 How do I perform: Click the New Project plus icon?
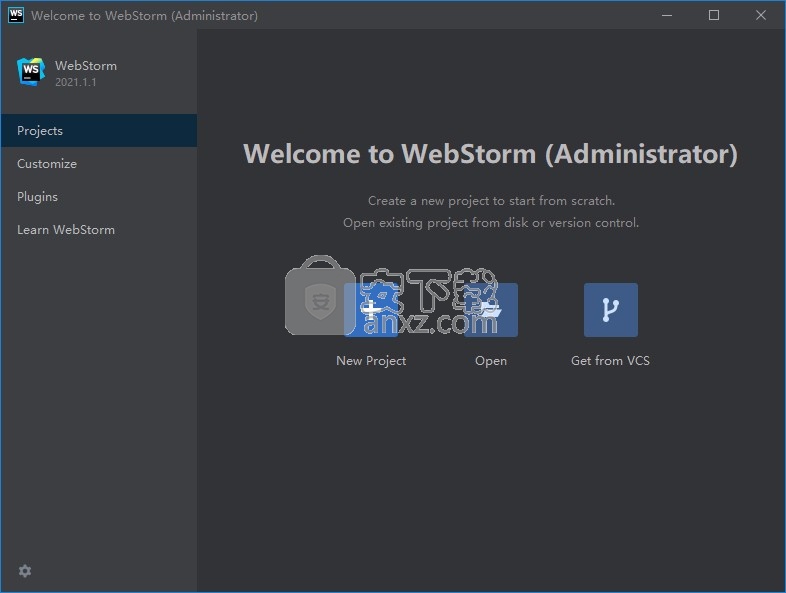tap(371, 310)
